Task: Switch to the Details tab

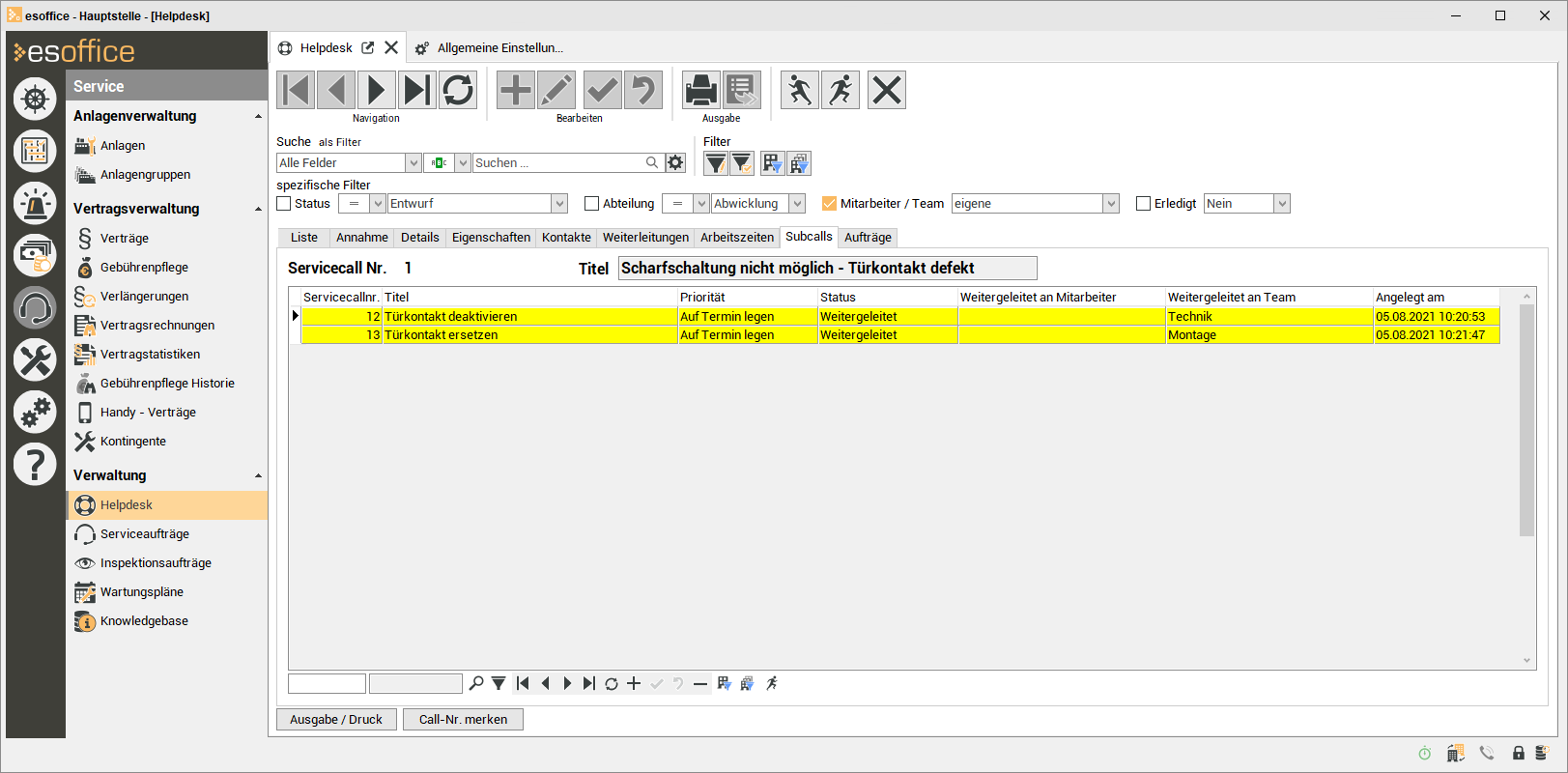Action: (420, 238)
